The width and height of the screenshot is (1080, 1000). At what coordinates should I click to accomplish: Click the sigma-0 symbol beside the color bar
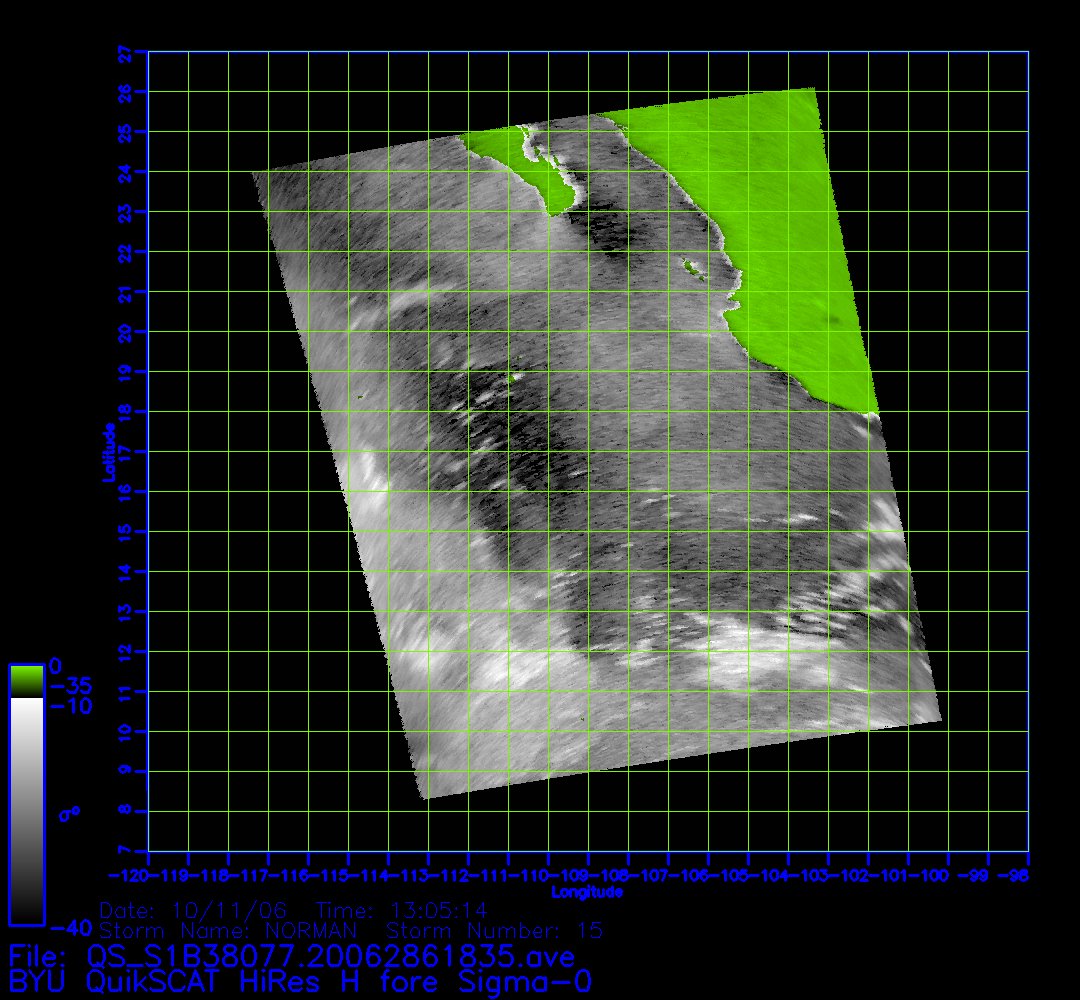pyautogui.click(x=69, y=814)
